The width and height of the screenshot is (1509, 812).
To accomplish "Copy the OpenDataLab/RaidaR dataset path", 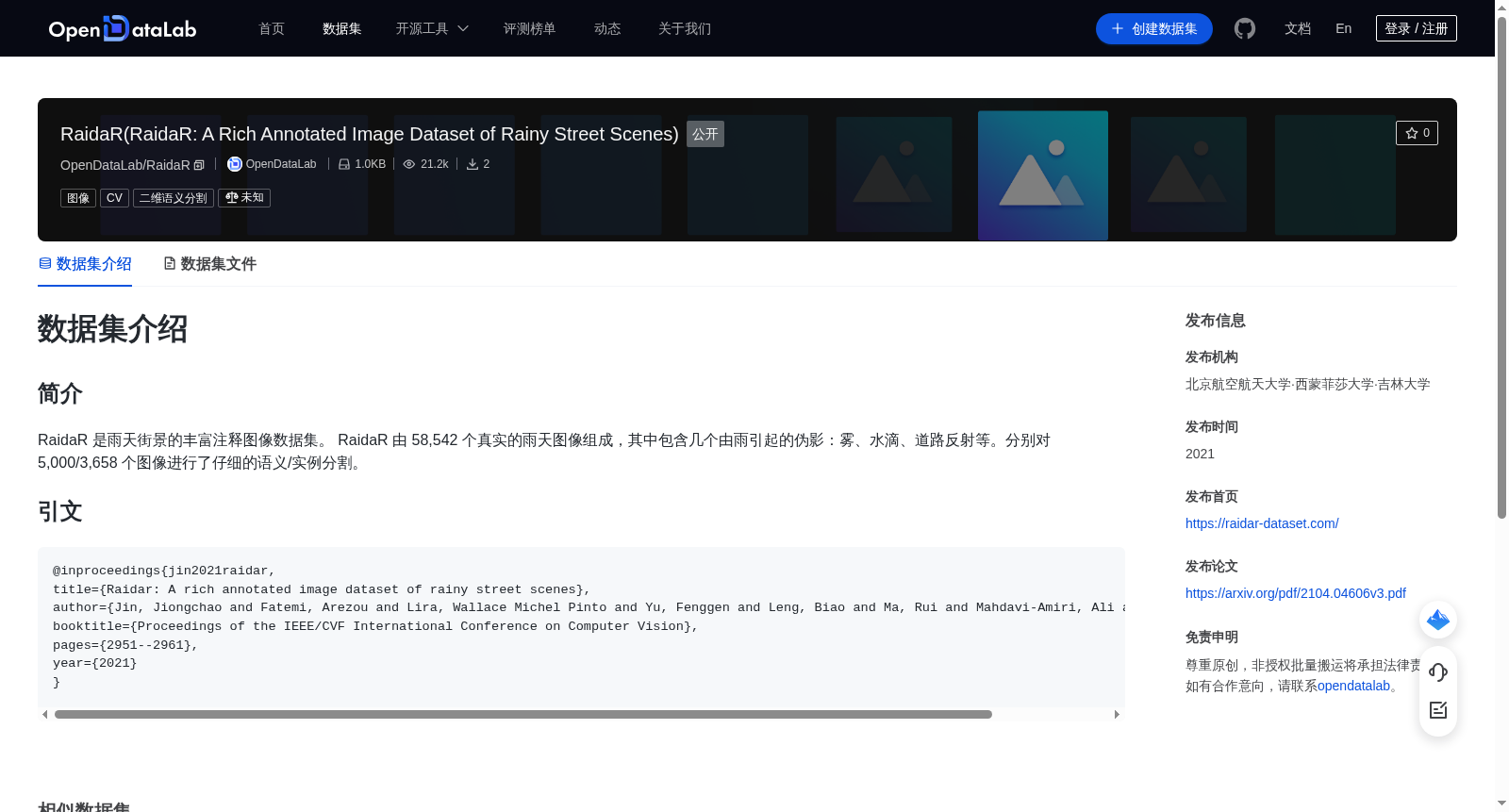I will tap(199, 165).
